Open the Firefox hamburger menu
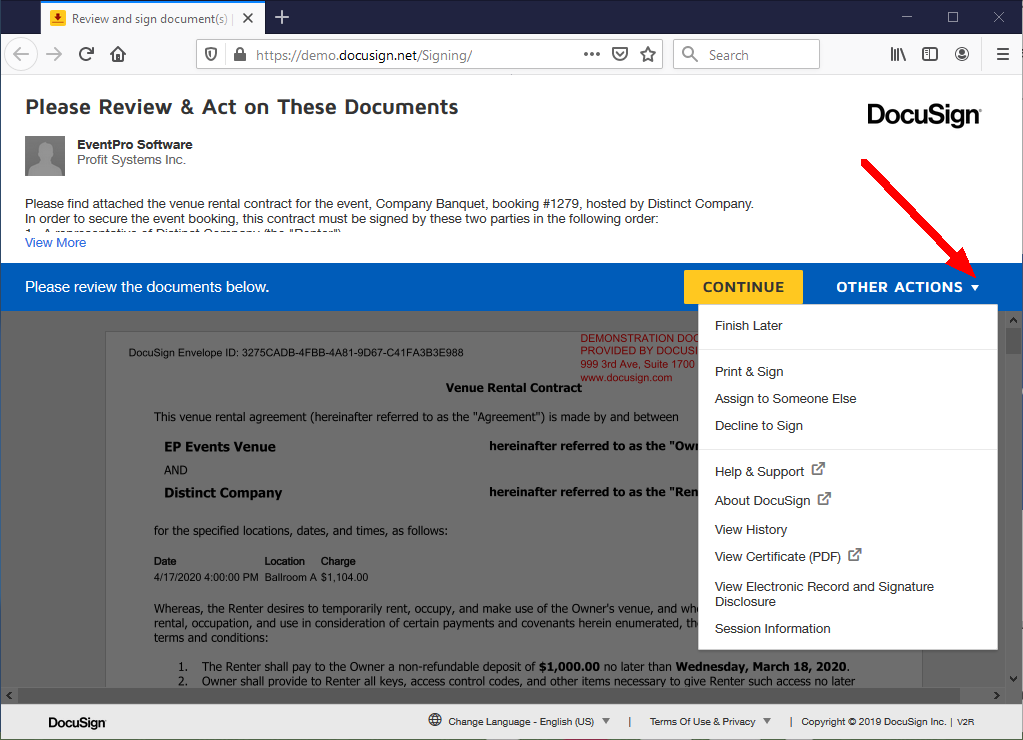The width and height of the screenshot is (1023, 740). point(1003,54)
